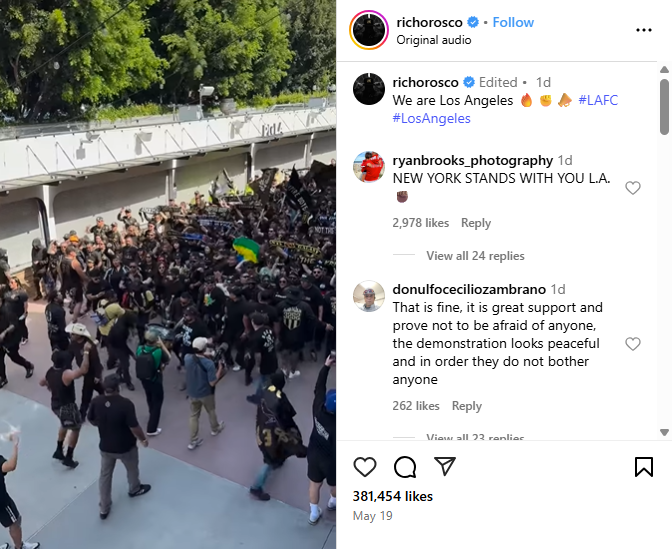Expand View all 23 replies

(x=475, y=437)
